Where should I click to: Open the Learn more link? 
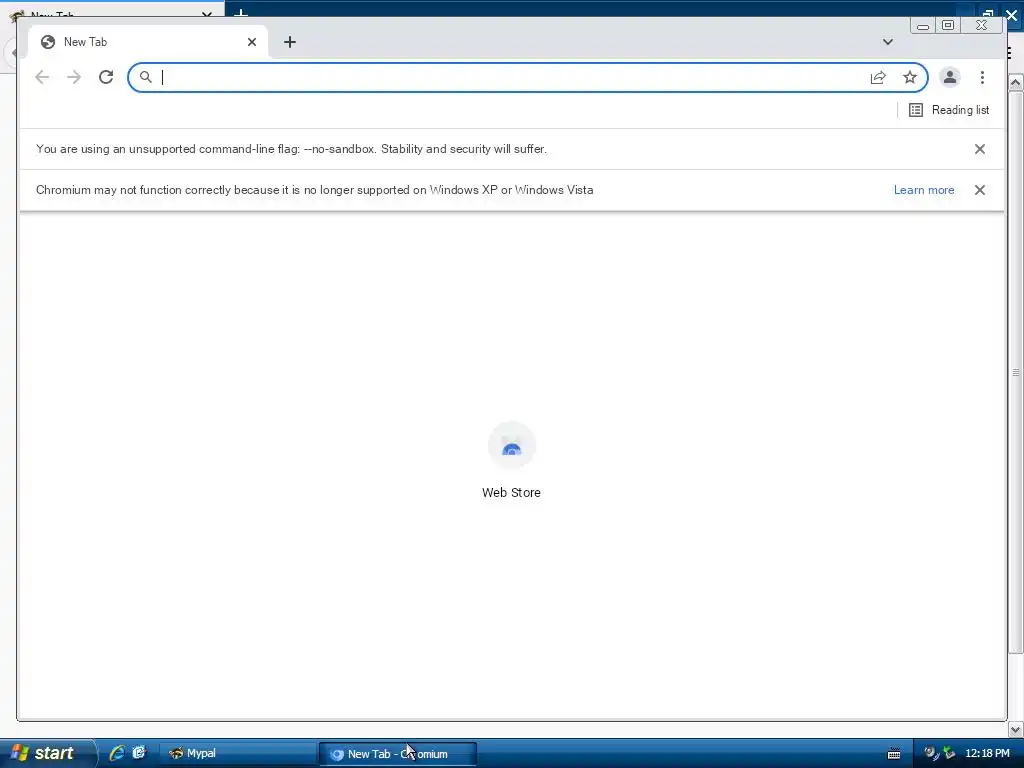click(923, 190)
